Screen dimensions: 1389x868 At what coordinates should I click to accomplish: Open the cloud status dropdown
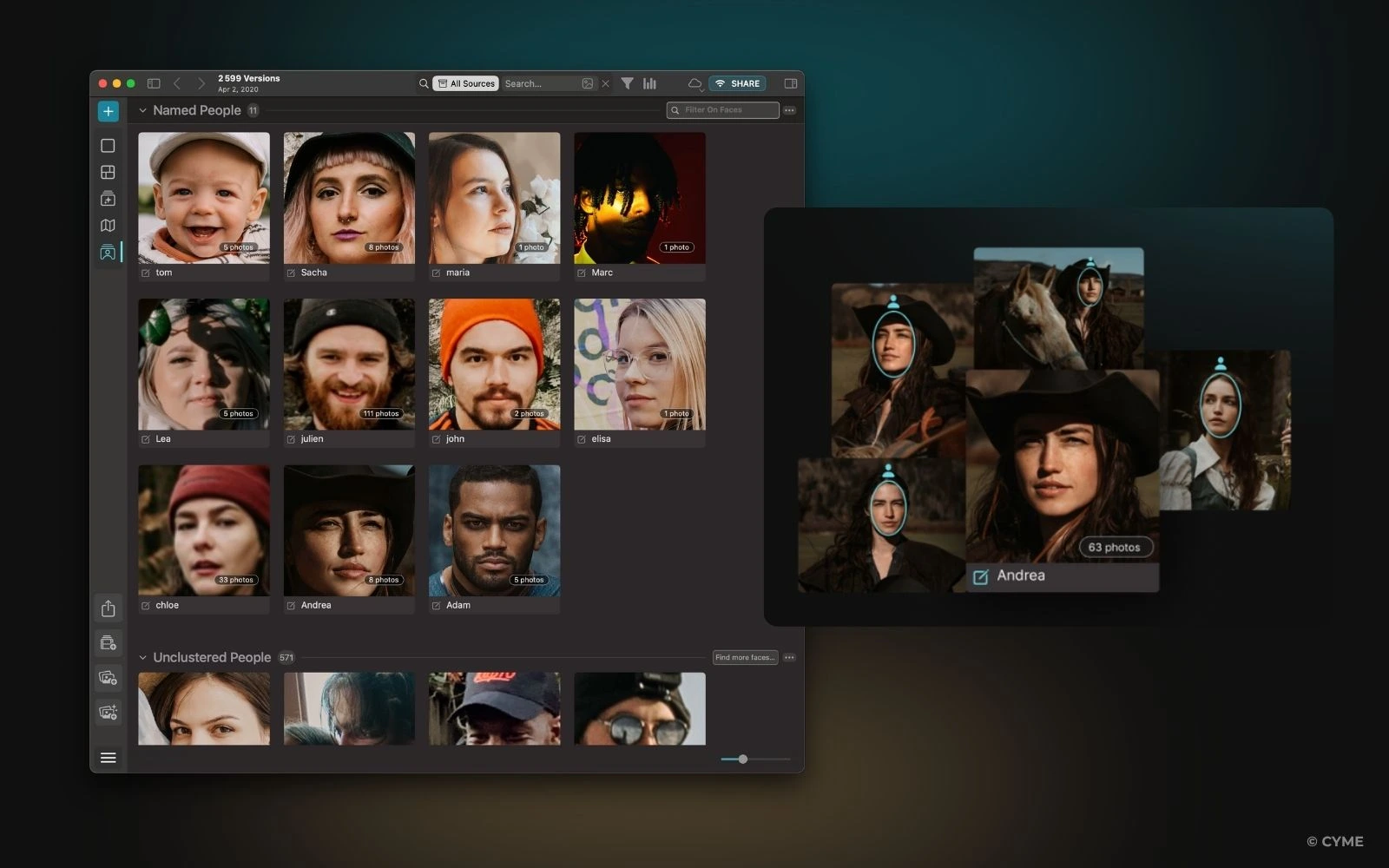(x=694, y=84)
